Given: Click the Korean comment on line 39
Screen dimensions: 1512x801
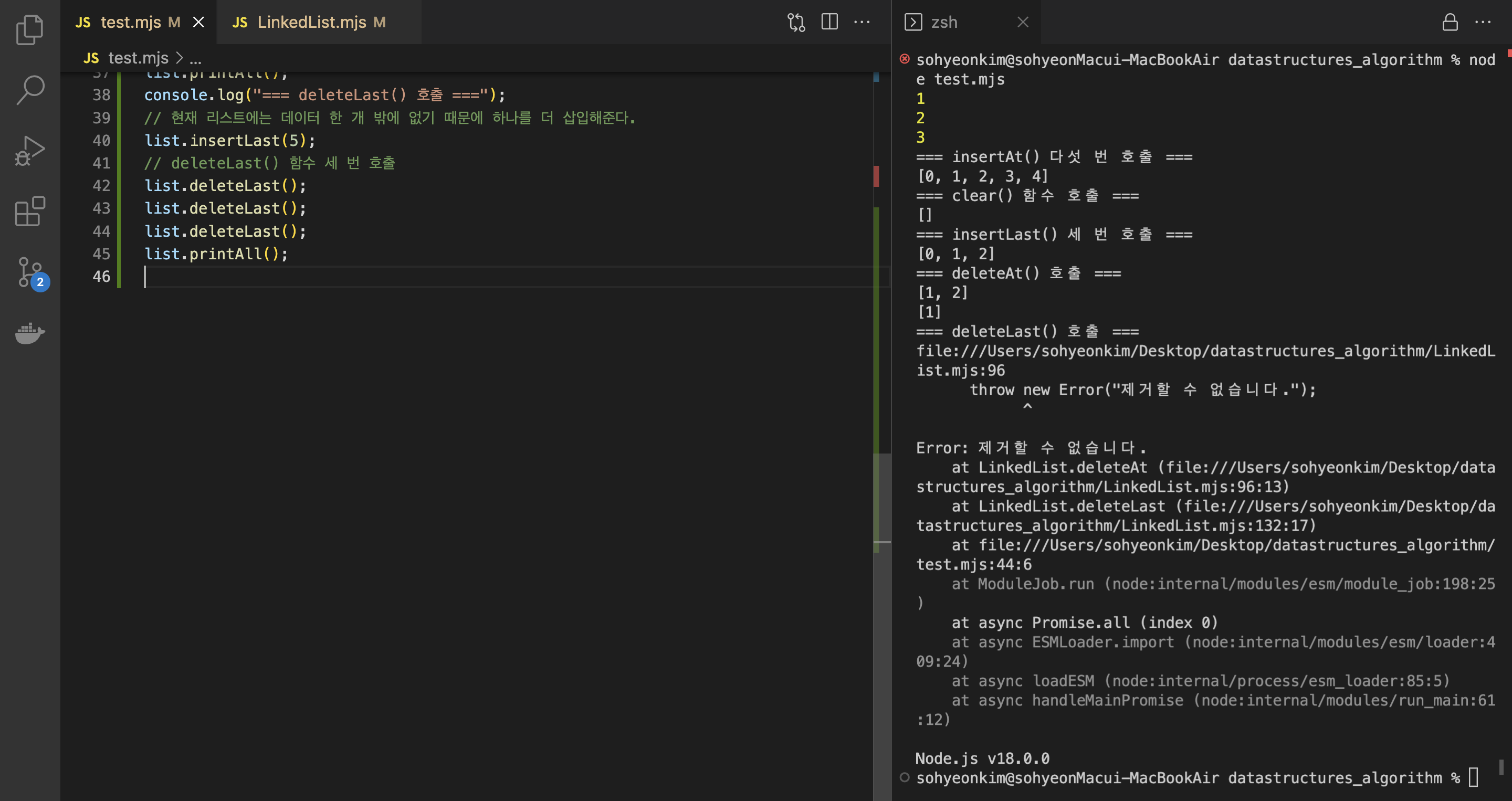Looking at the screenshot, I should 390,118.
